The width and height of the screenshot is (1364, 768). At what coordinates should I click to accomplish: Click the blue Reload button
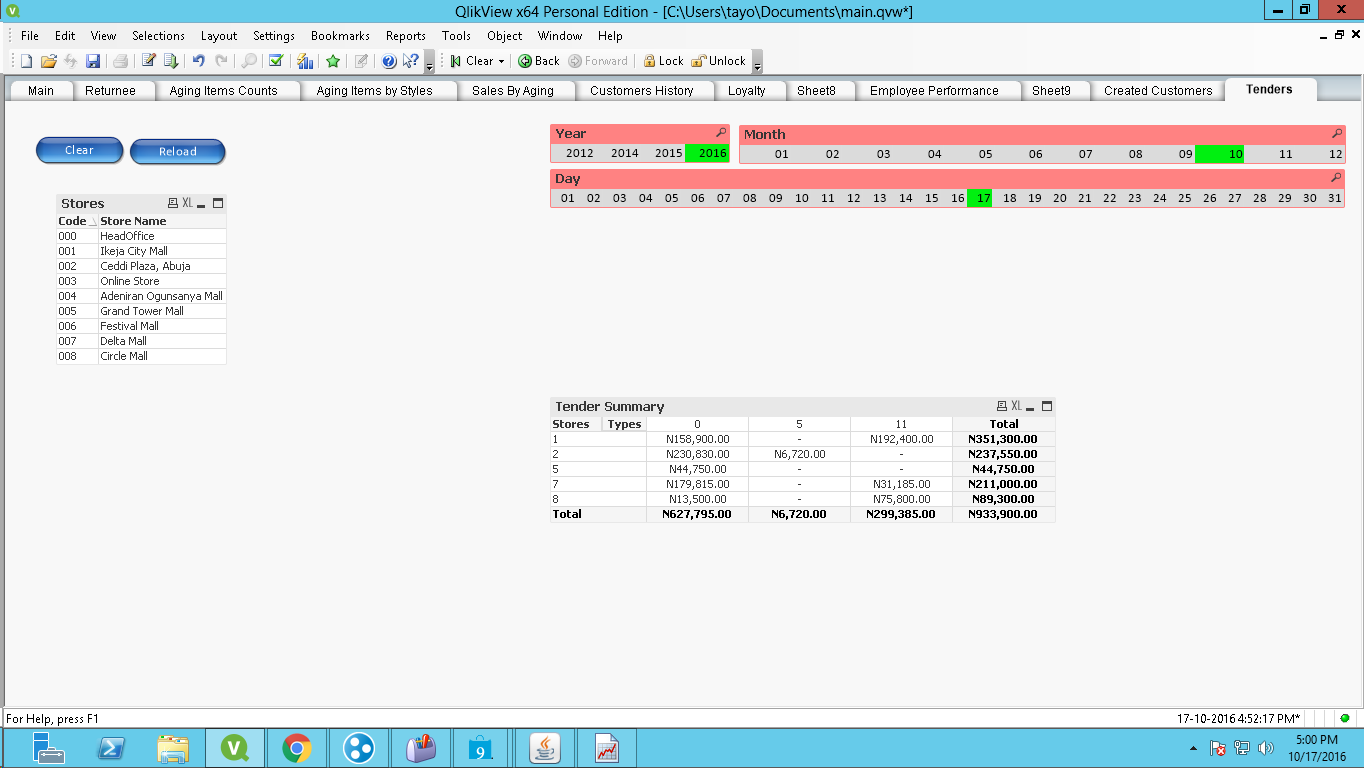click(x=178, y=152)
